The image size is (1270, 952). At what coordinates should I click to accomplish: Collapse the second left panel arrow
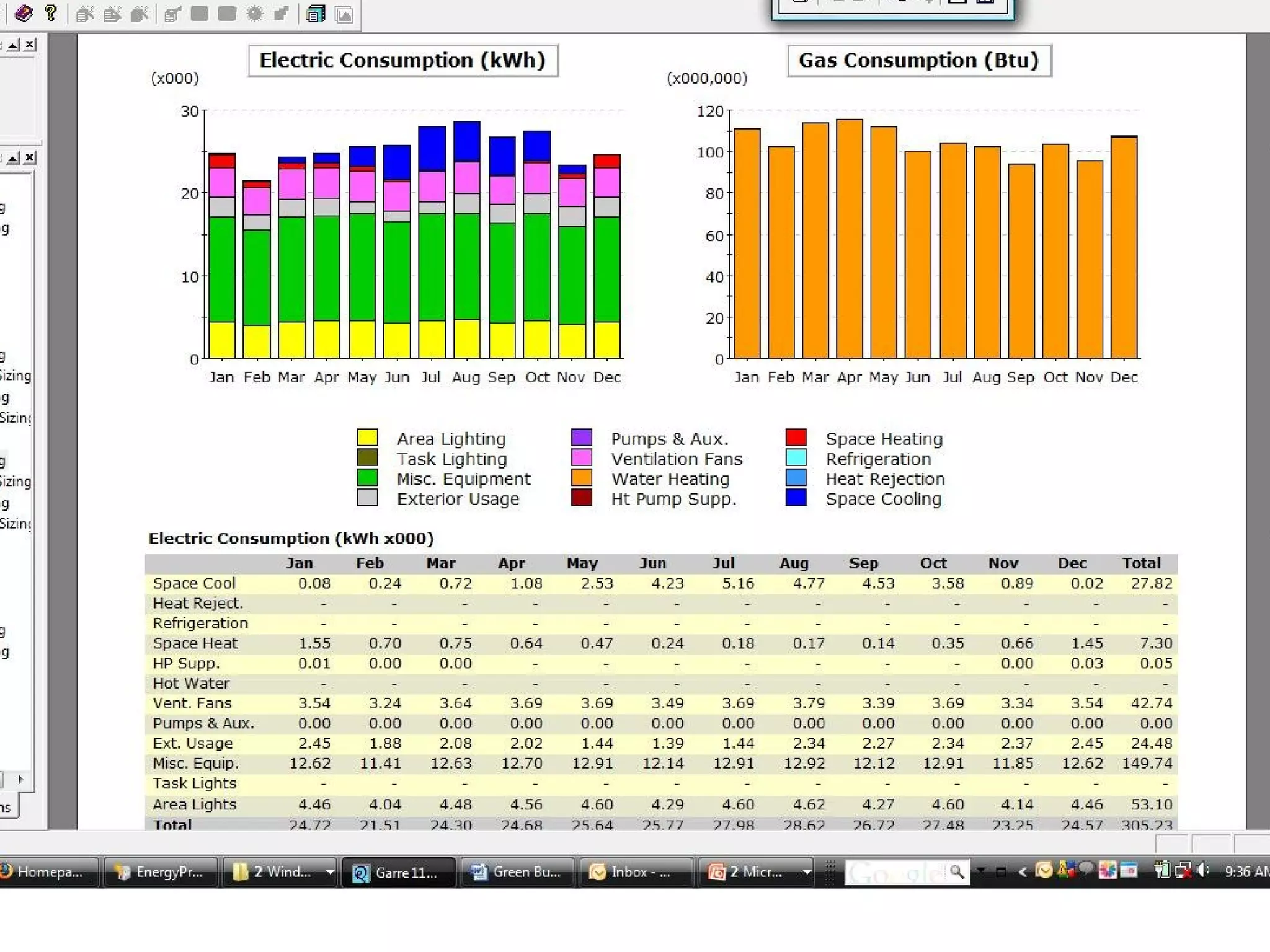point(13,157)
